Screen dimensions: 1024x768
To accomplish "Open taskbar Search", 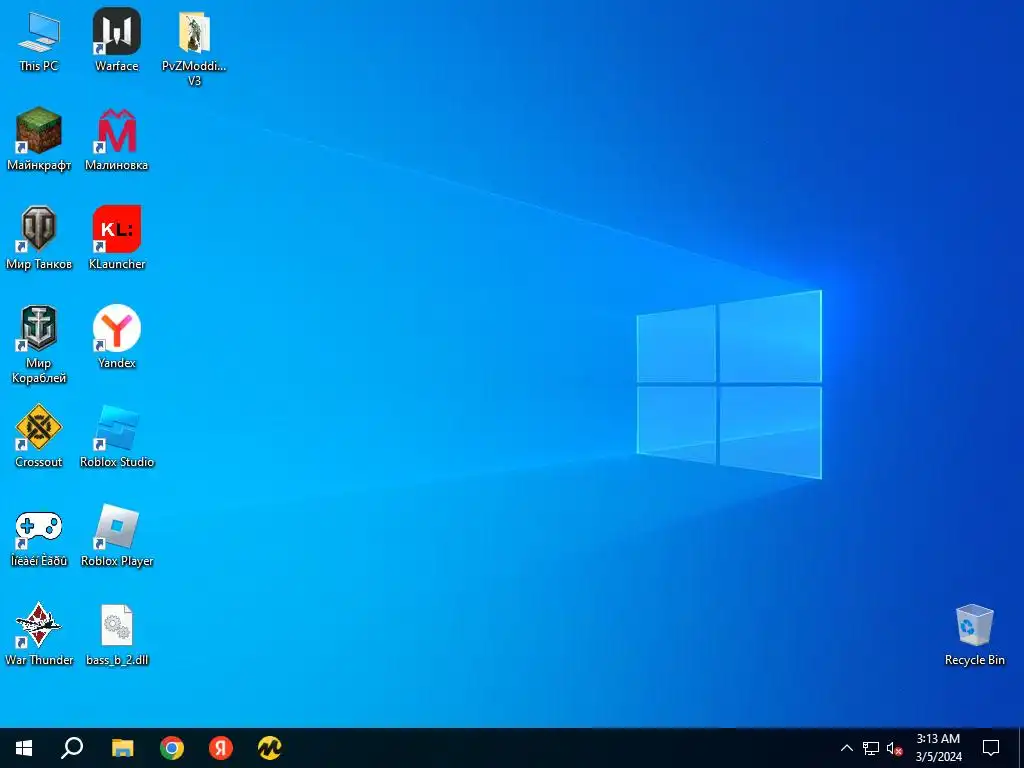I will [72, 748].
